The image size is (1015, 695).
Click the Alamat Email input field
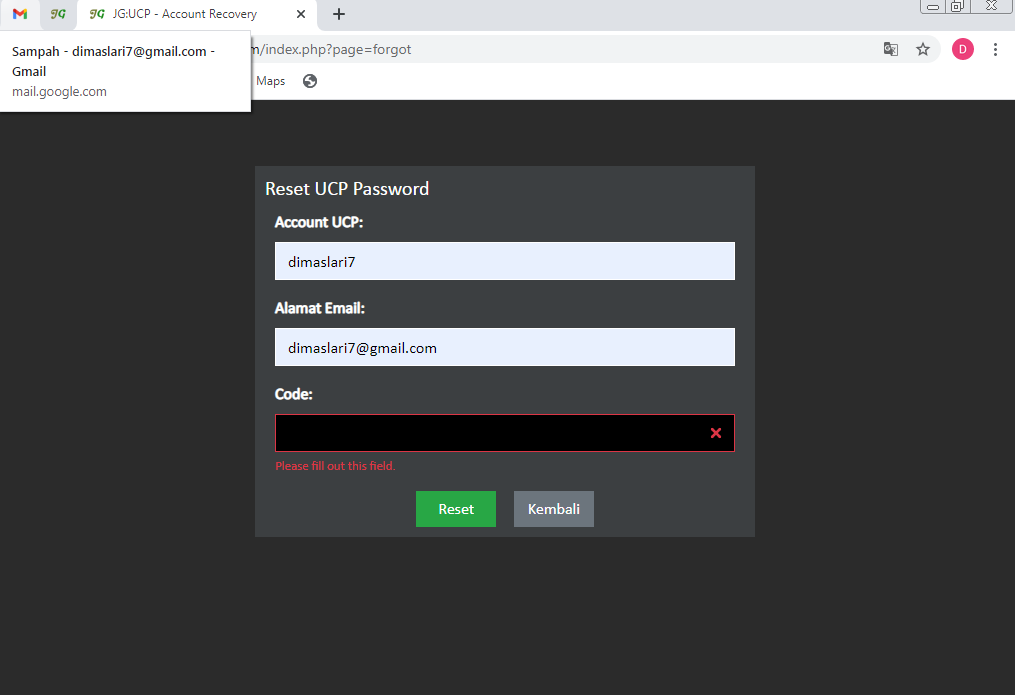click(505, 348)
